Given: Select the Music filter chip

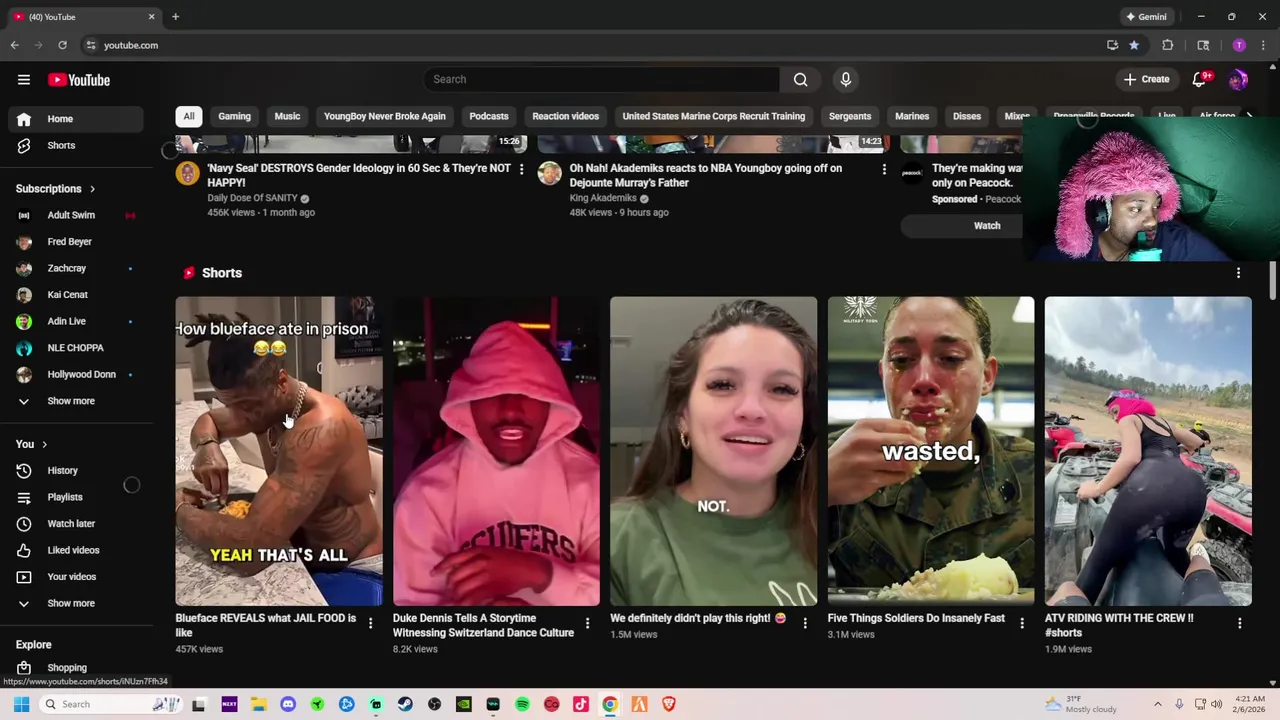Looking at the screenshot, I should pyautogui.click(x=287, y=116).
